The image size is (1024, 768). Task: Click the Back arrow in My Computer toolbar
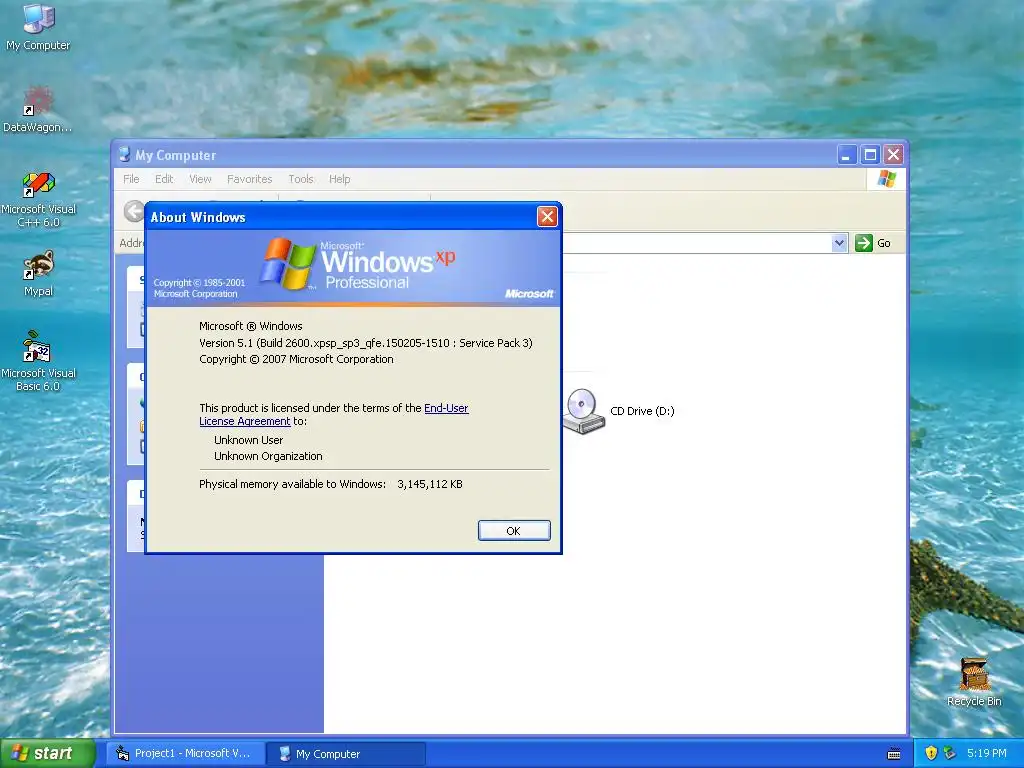tap(134, 211)
